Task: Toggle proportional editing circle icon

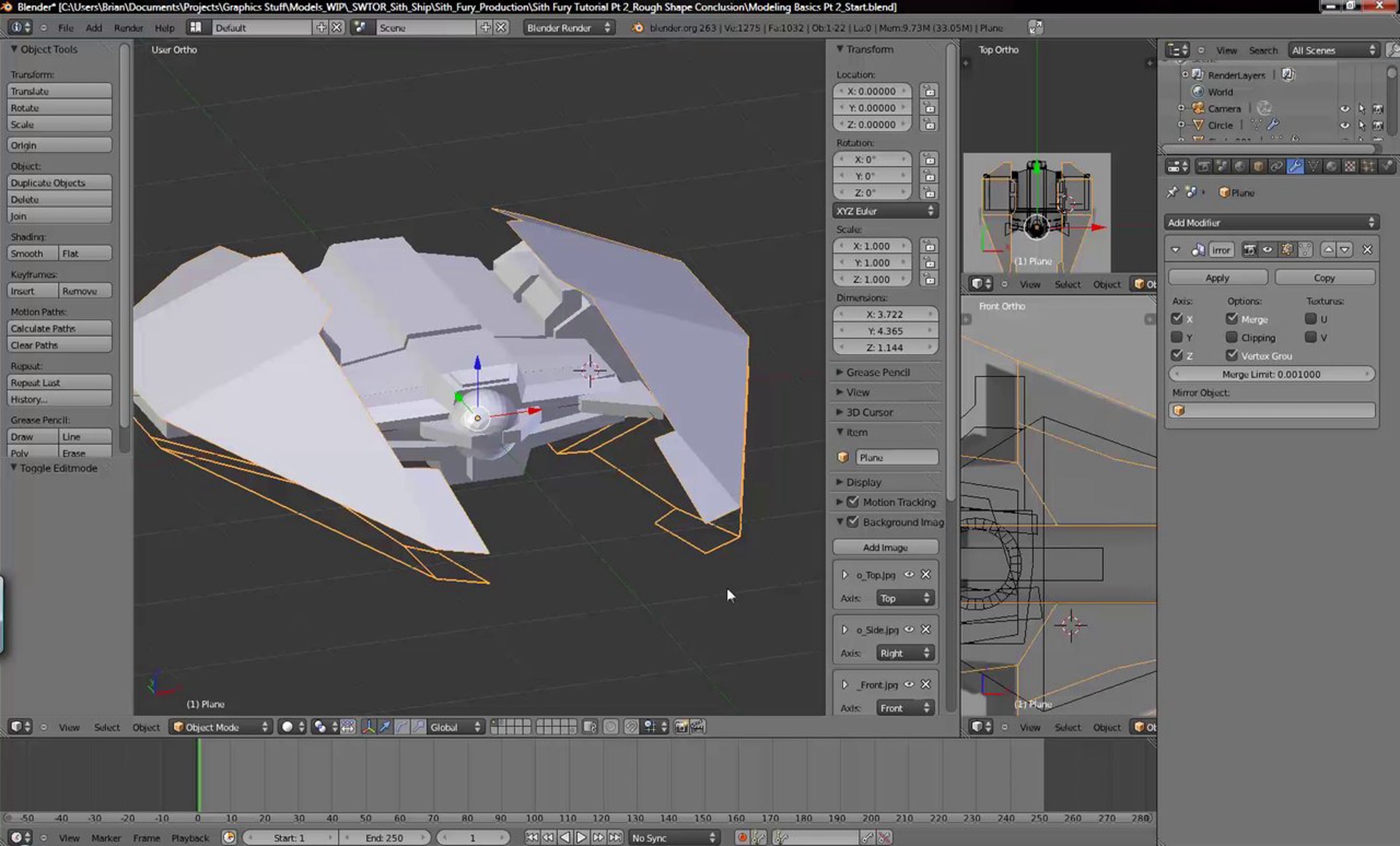Action: click(x=611, y=726)
